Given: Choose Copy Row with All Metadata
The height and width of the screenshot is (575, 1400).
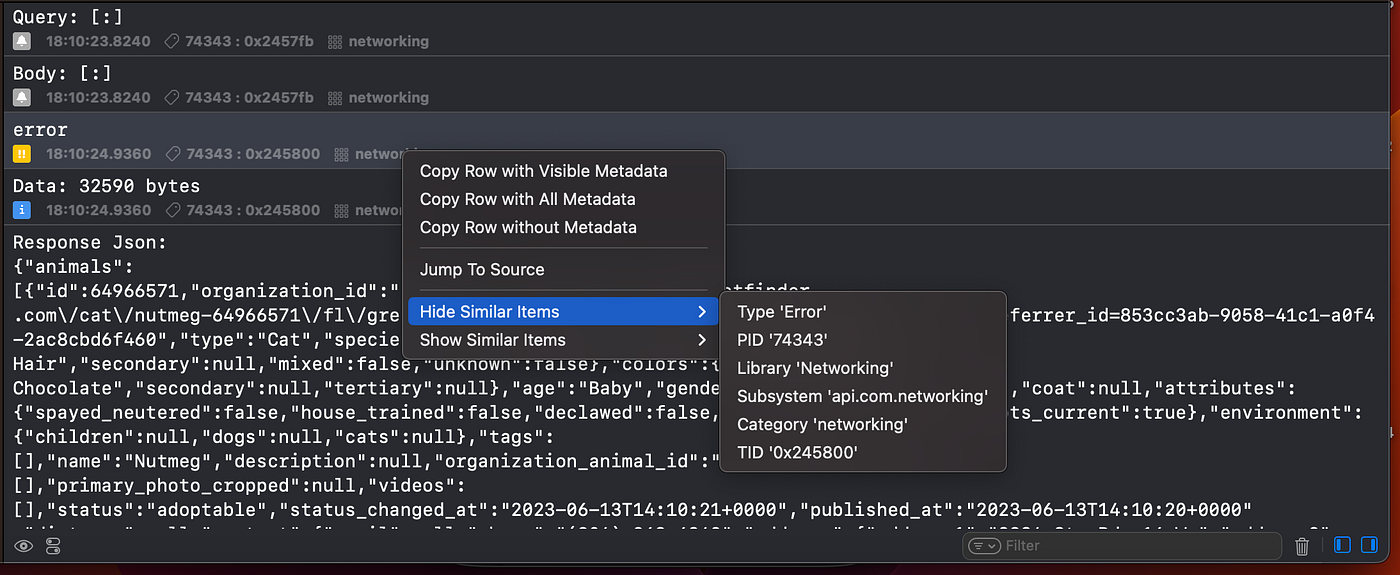Looking at the screenshot, I should pos(527,199).
